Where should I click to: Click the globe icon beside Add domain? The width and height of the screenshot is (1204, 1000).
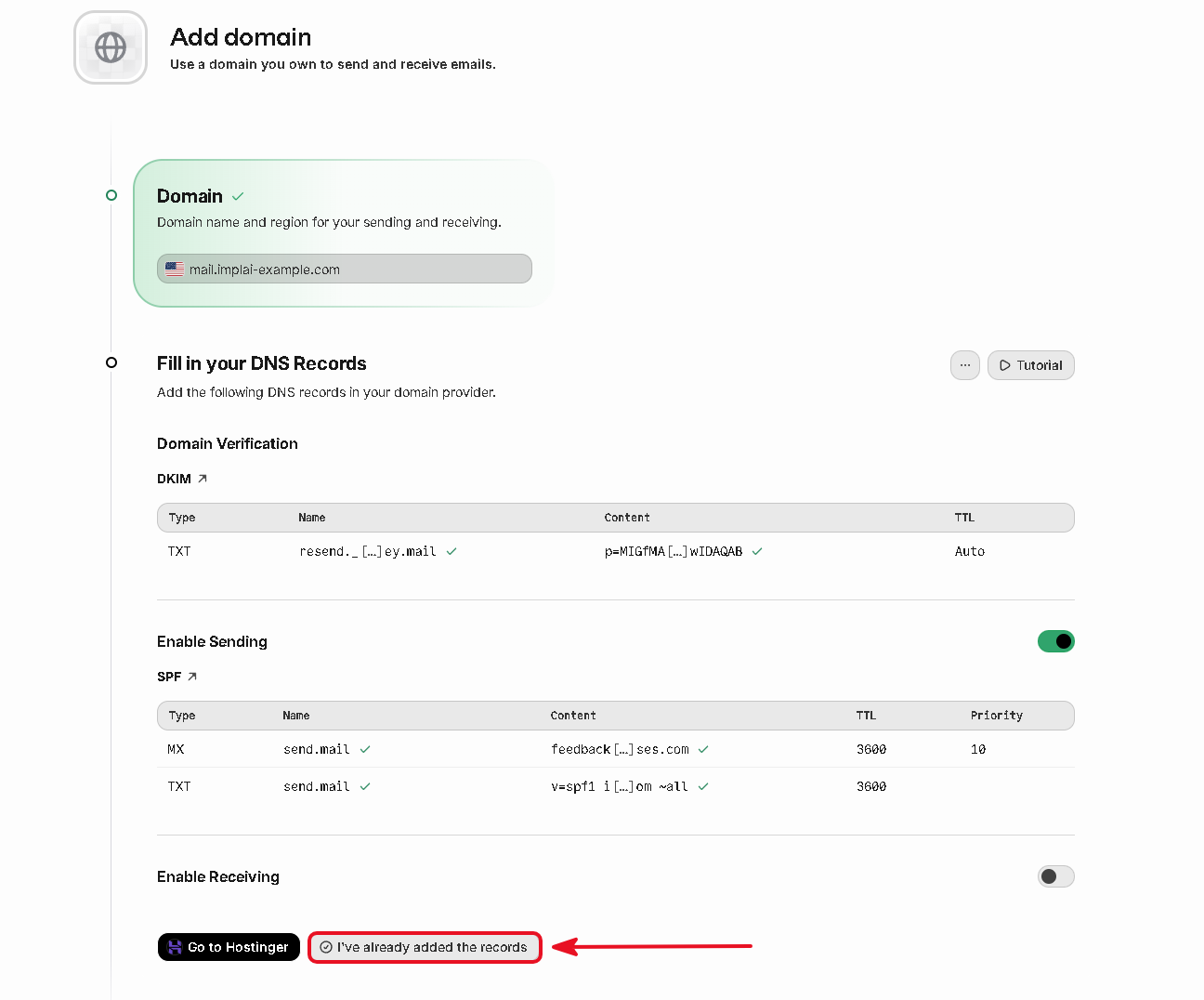click(111, 47)
